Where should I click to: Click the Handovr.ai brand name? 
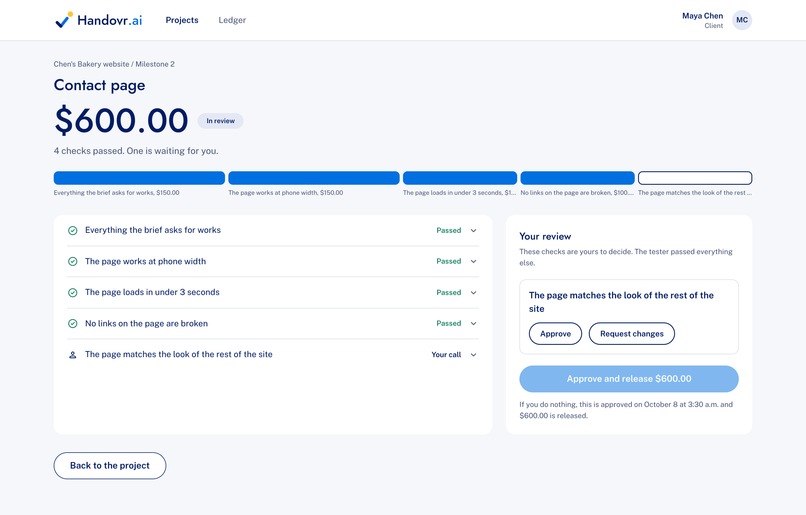coord(109,20)
